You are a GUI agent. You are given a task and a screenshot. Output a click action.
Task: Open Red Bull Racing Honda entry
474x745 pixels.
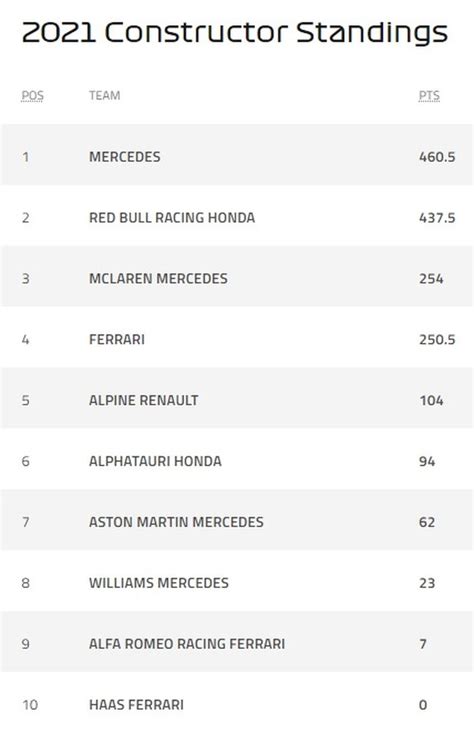(172, 218)
